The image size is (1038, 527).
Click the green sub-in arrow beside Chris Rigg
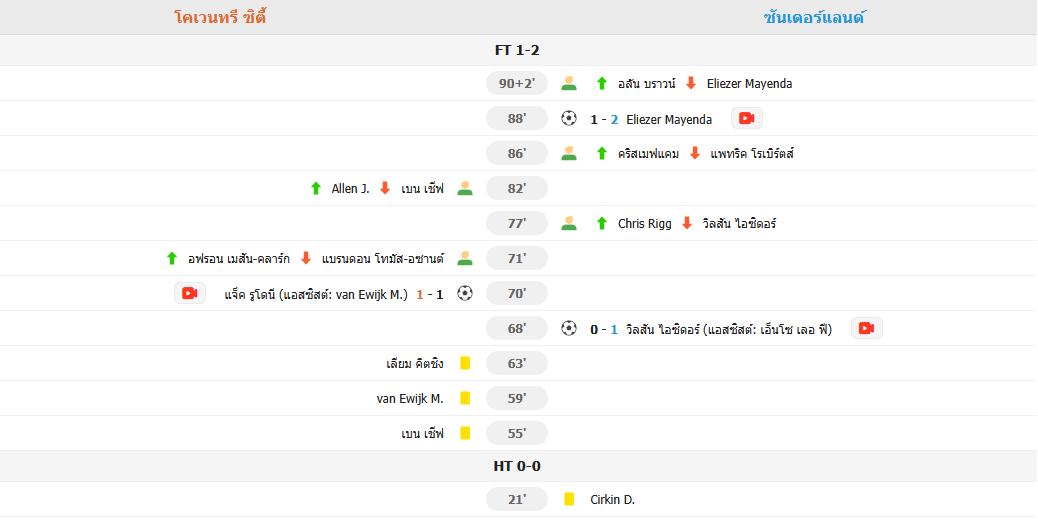[x=601, y=223]
